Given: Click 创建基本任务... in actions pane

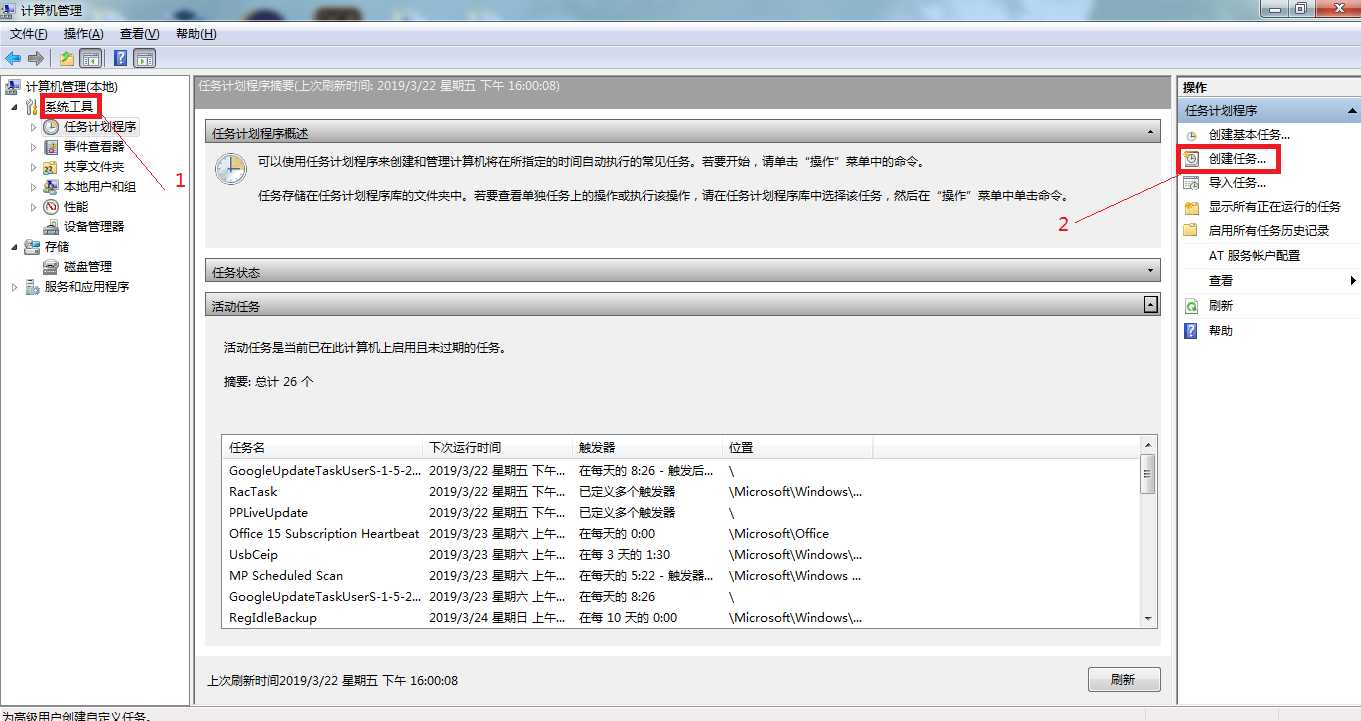Looking at the screenshot, I should (x=1249, y=135).
